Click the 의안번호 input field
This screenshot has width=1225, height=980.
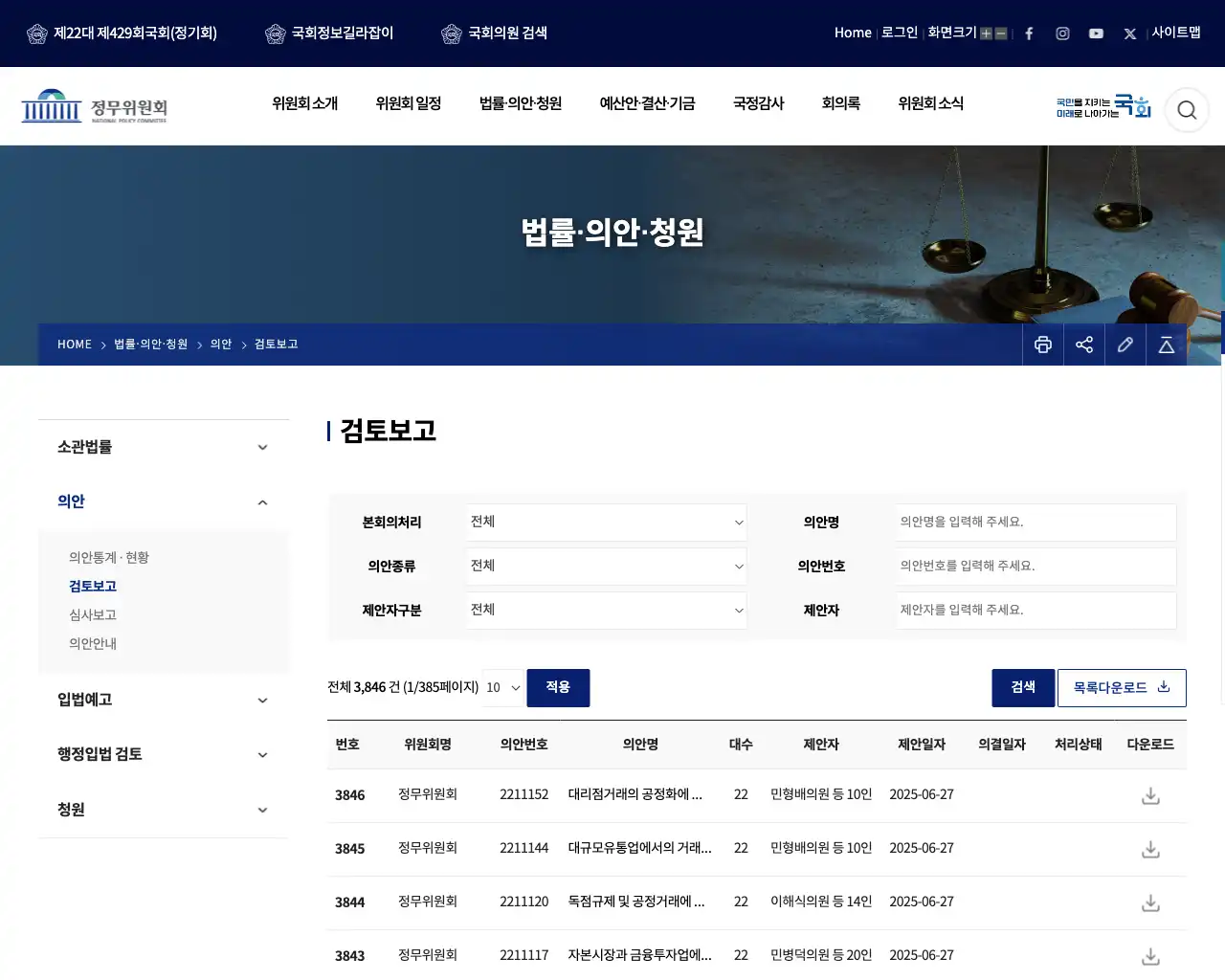(x=1036, y=567)
